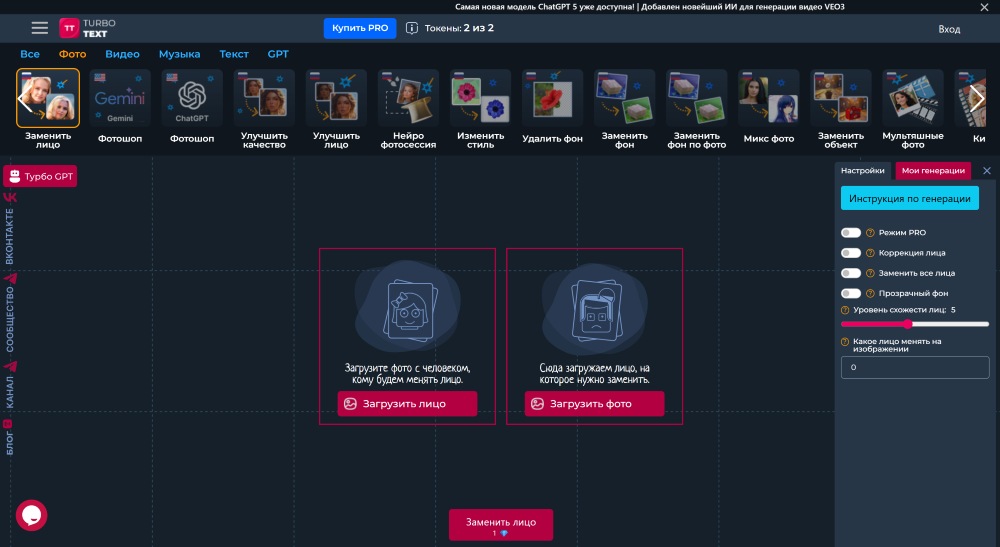Switch to the Видео category tab
Viewport: 1000px width, 547px height.
[122, 54]
